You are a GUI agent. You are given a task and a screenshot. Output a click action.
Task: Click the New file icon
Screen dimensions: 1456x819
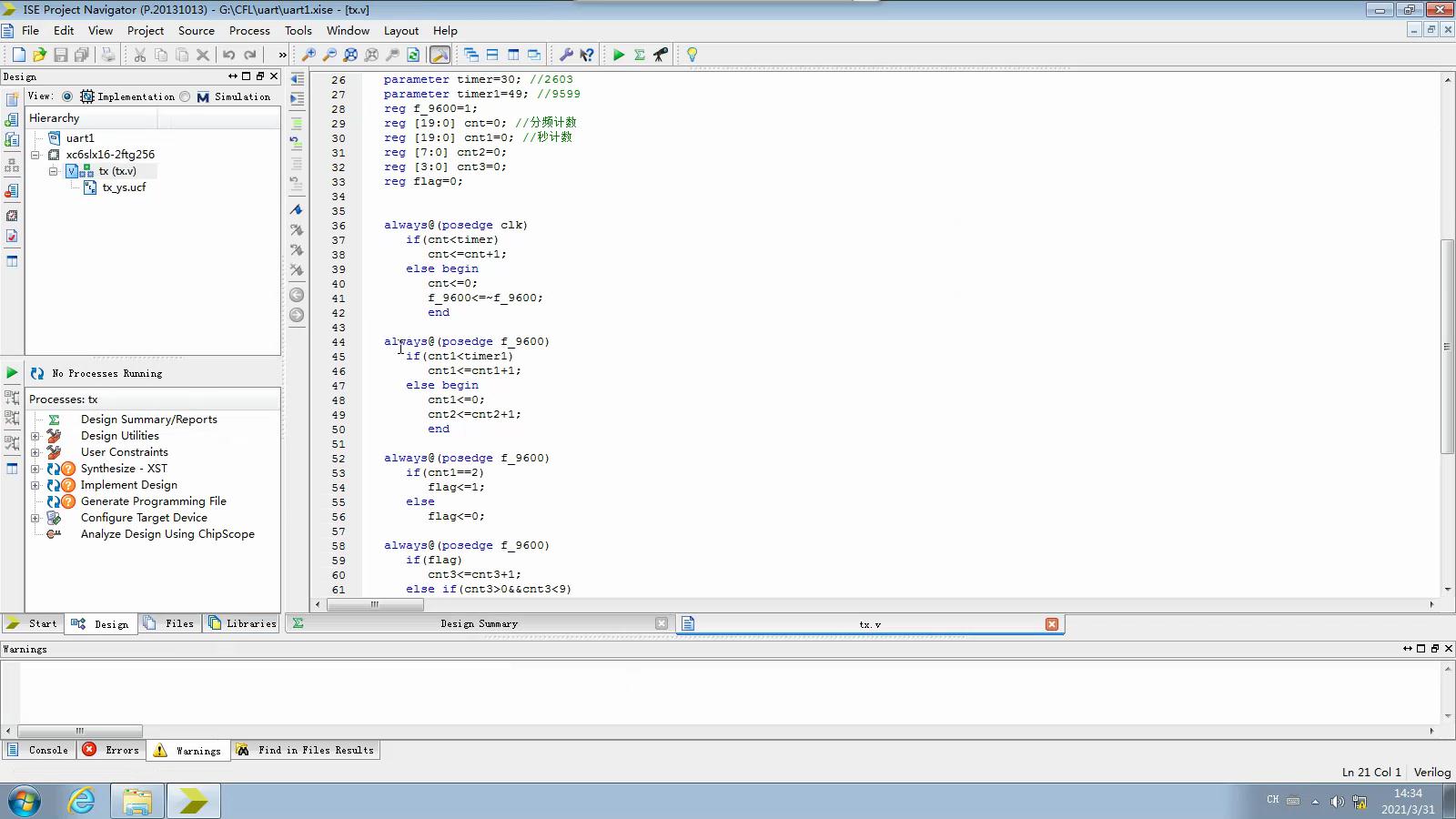[x=18, y=55]
